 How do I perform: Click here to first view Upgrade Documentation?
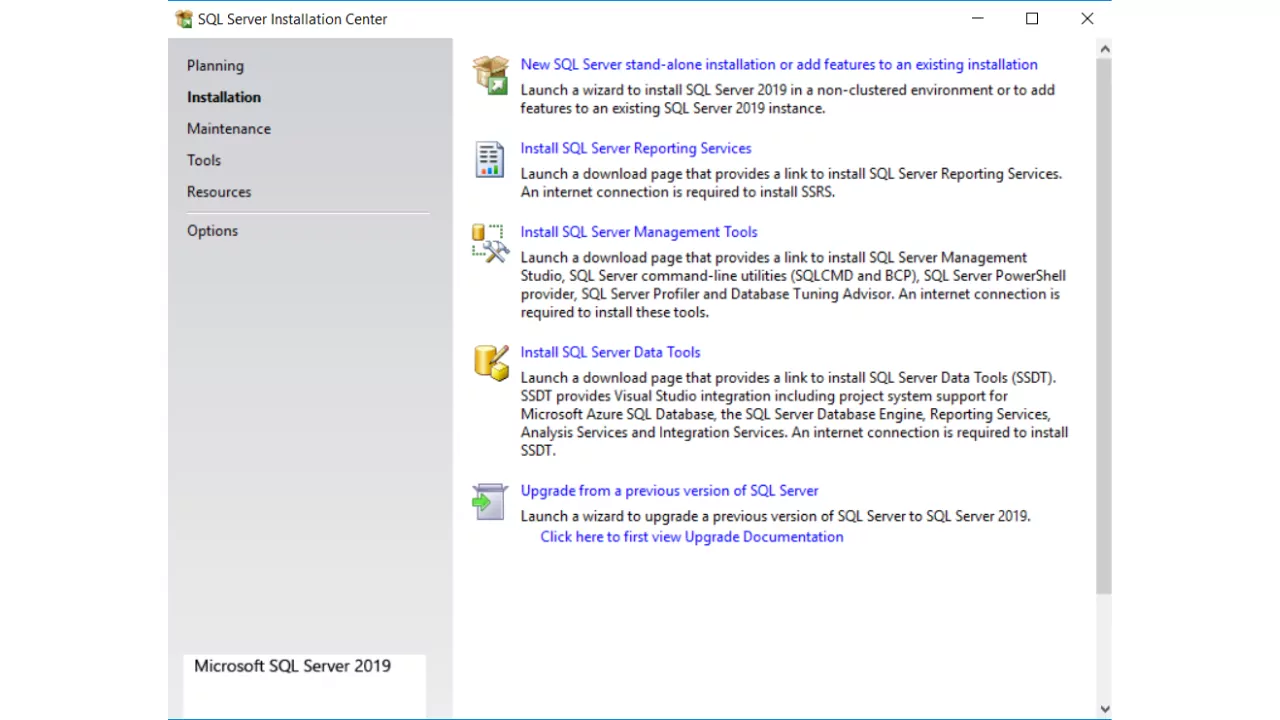tap(692, 537)
